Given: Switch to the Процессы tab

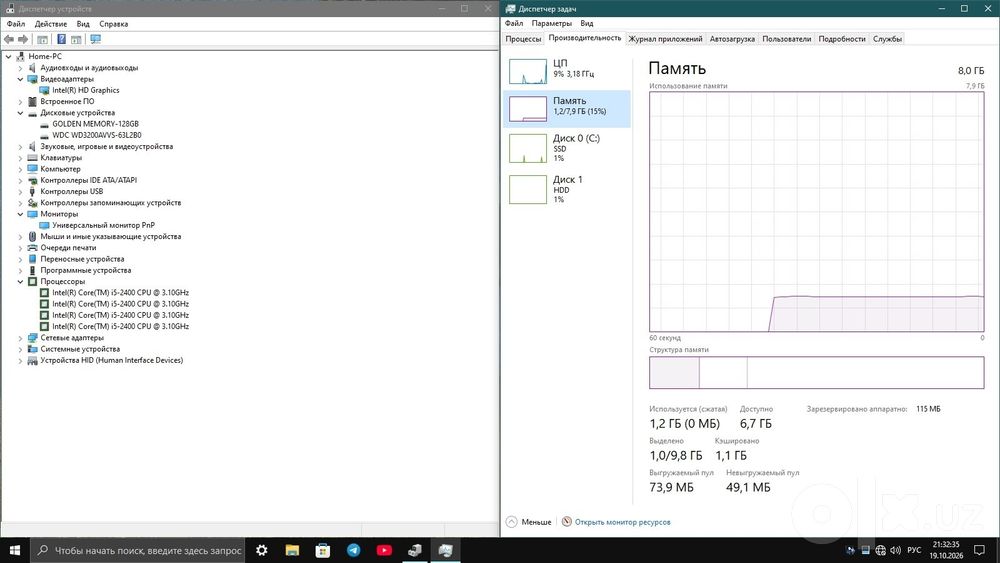Looking at the screenshot, I should [523, 39].
